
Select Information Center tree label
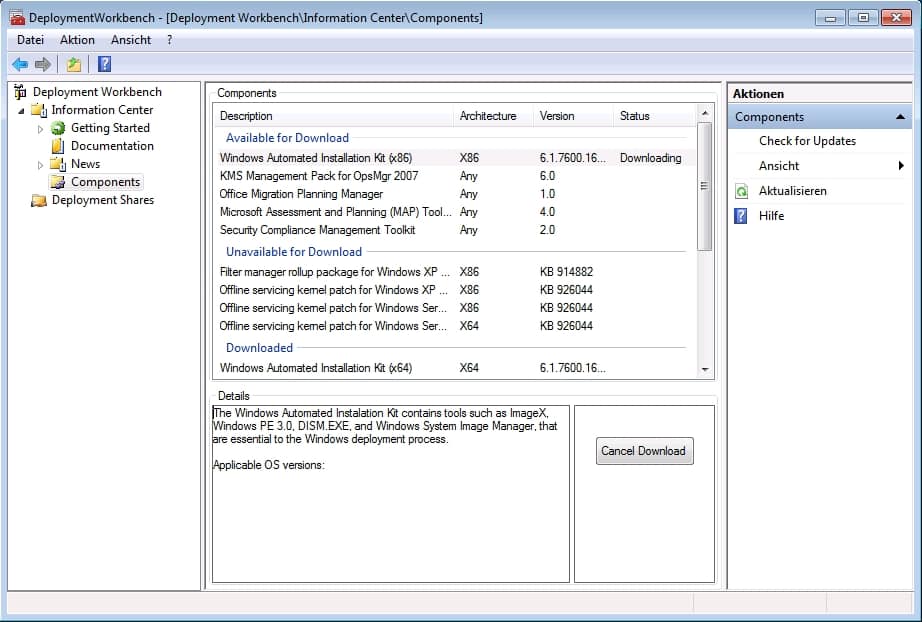[102, 110]
